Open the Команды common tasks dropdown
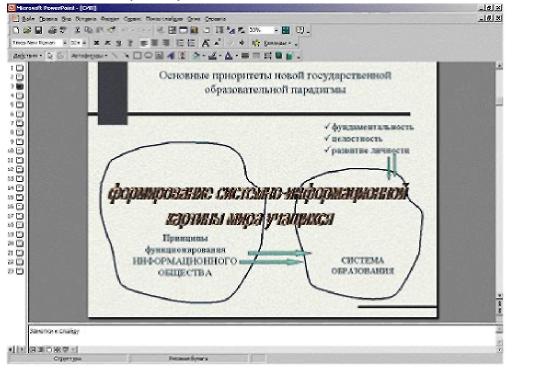 coord(276,43)
